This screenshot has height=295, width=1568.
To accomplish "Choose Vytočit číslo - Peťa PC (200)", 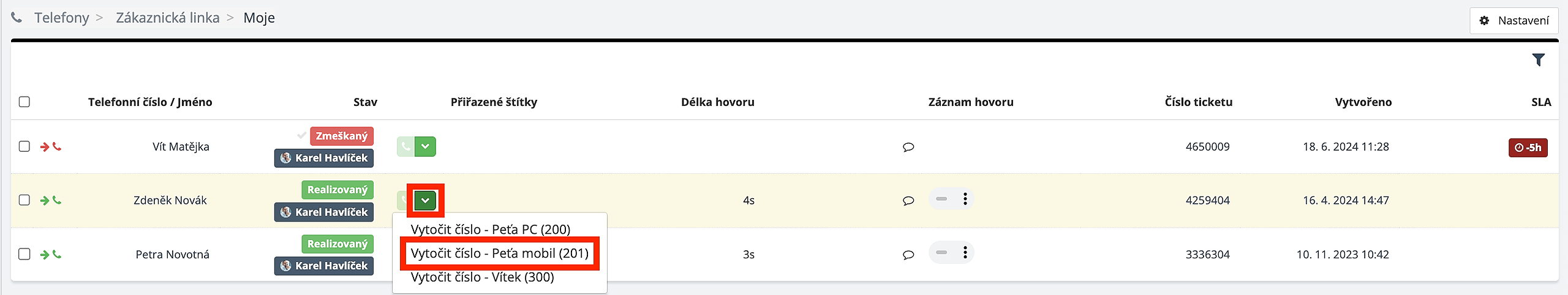I will (x=491, y=230).
